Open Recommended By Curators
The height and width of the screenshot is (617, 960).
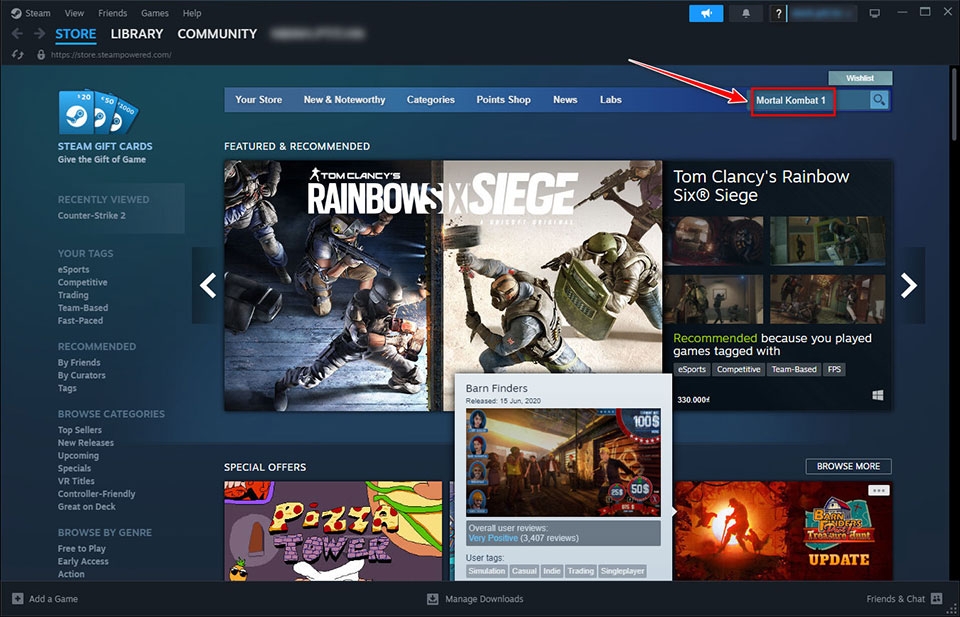point(81,375)
